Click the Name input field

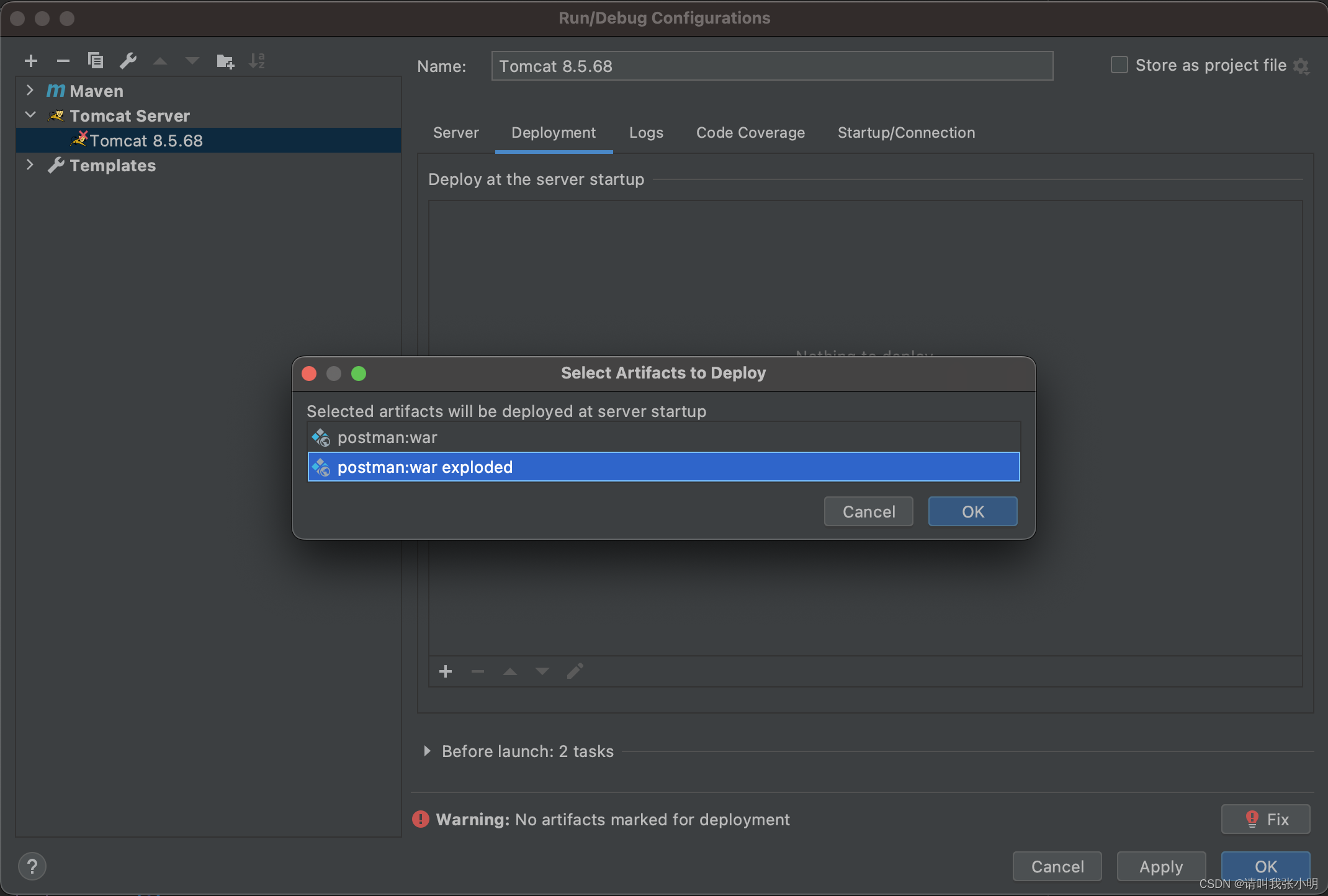[x=771, y=66]
